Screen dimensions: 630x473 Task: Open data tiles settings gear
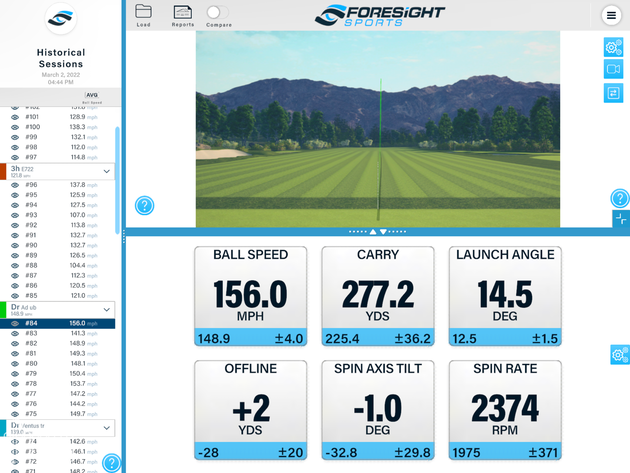click(619, 355)
